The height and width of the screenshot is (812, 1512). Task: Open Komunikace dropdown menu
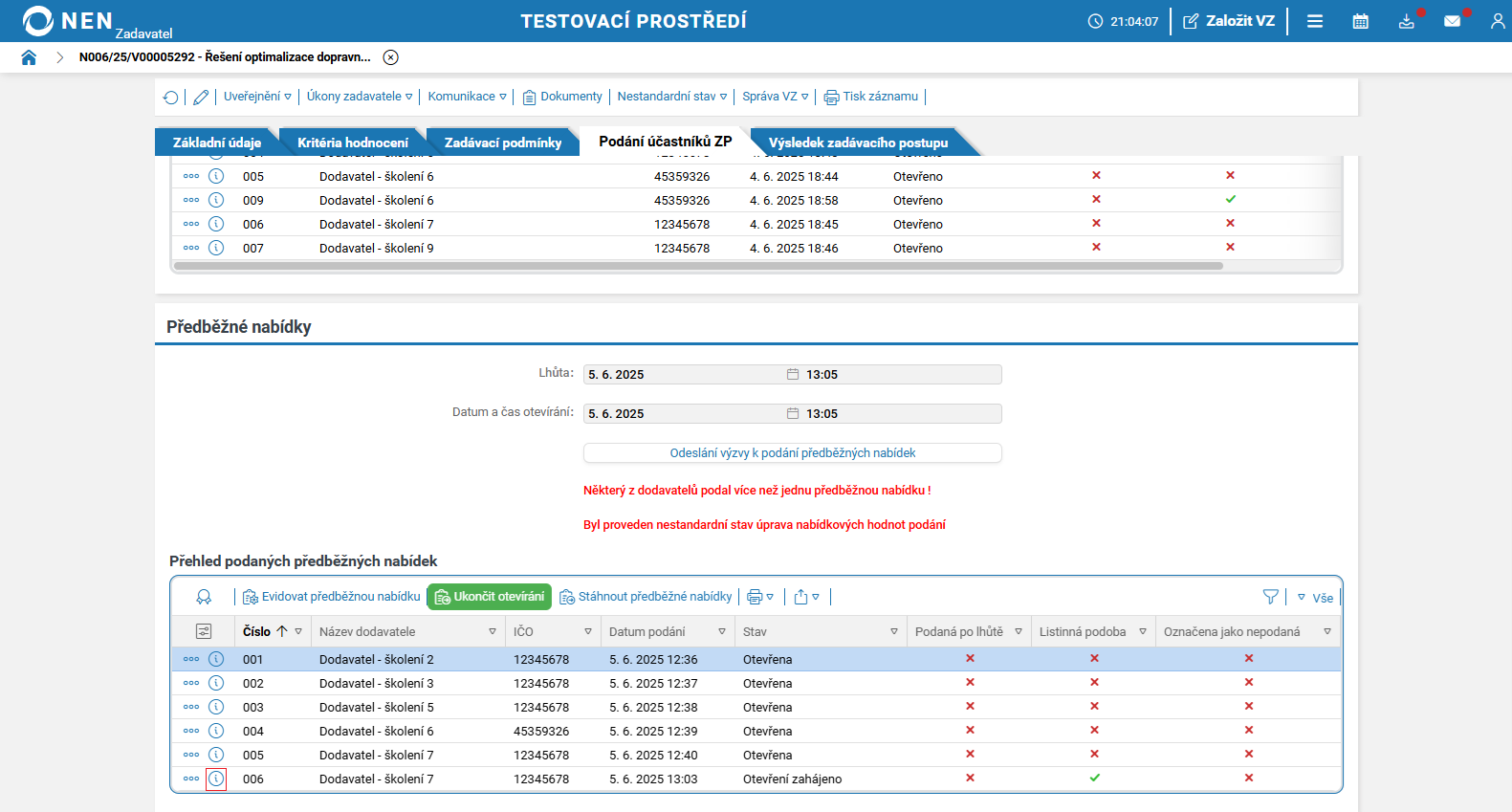[467, 97]
